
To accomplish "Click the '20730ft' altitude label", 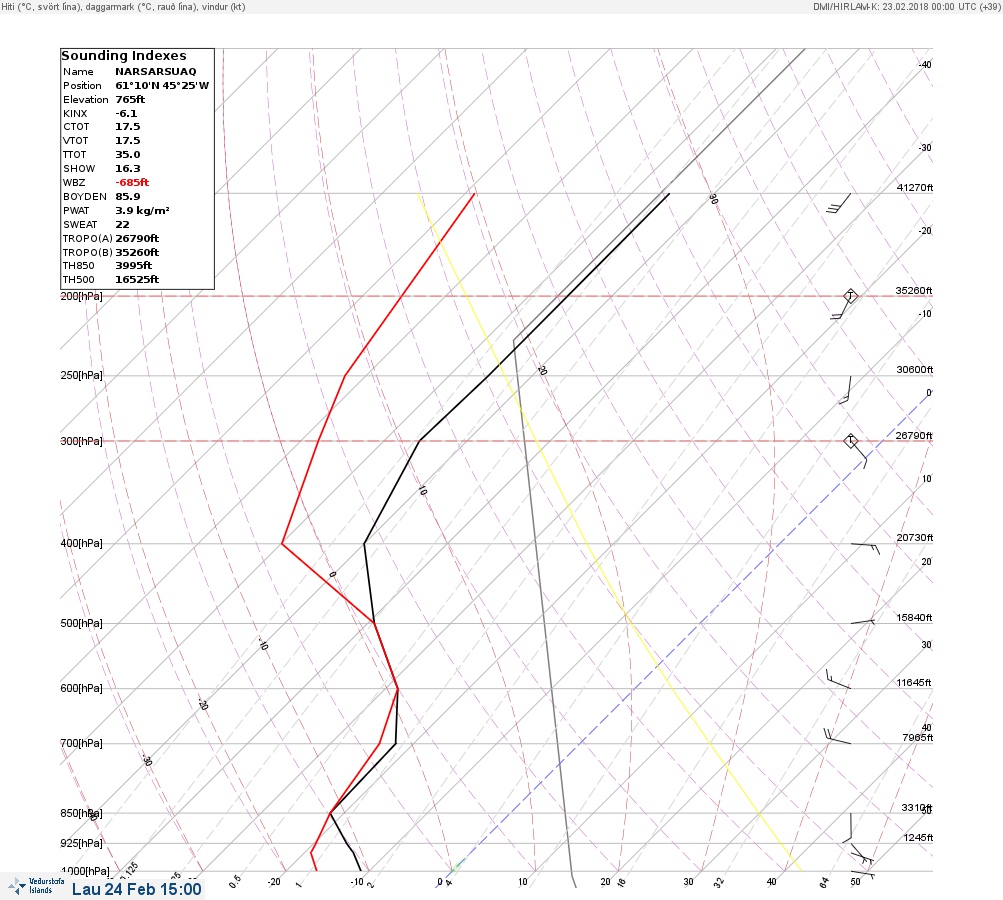I will (x=915, y=537).
